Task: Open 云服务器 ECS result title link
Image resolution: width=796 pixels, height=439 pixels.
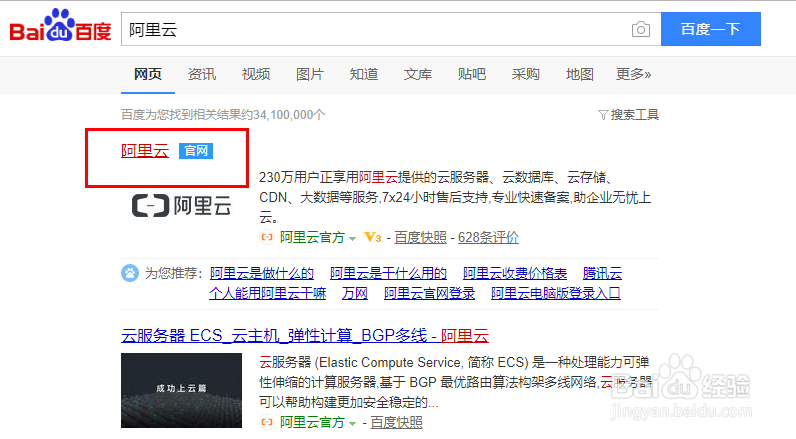Action: point(305,335)
